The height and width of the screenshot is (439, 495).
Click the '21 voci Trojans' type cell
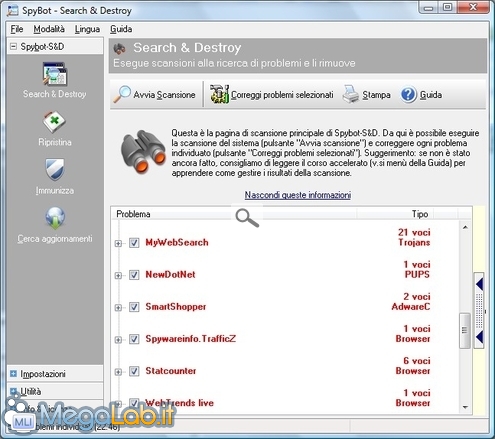414,237
